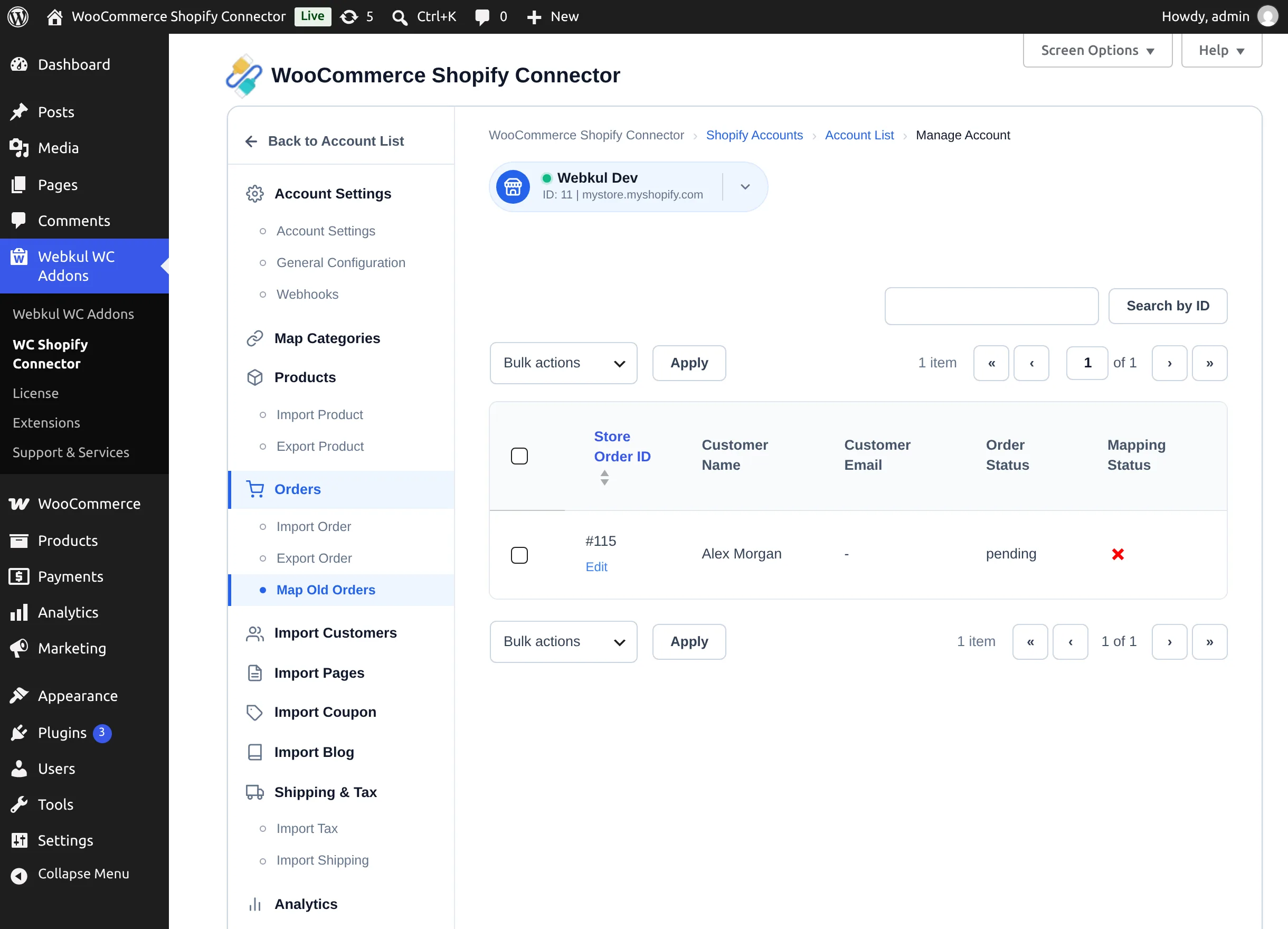
Task: Click the Orders cart icon
Action: [254, 489]
